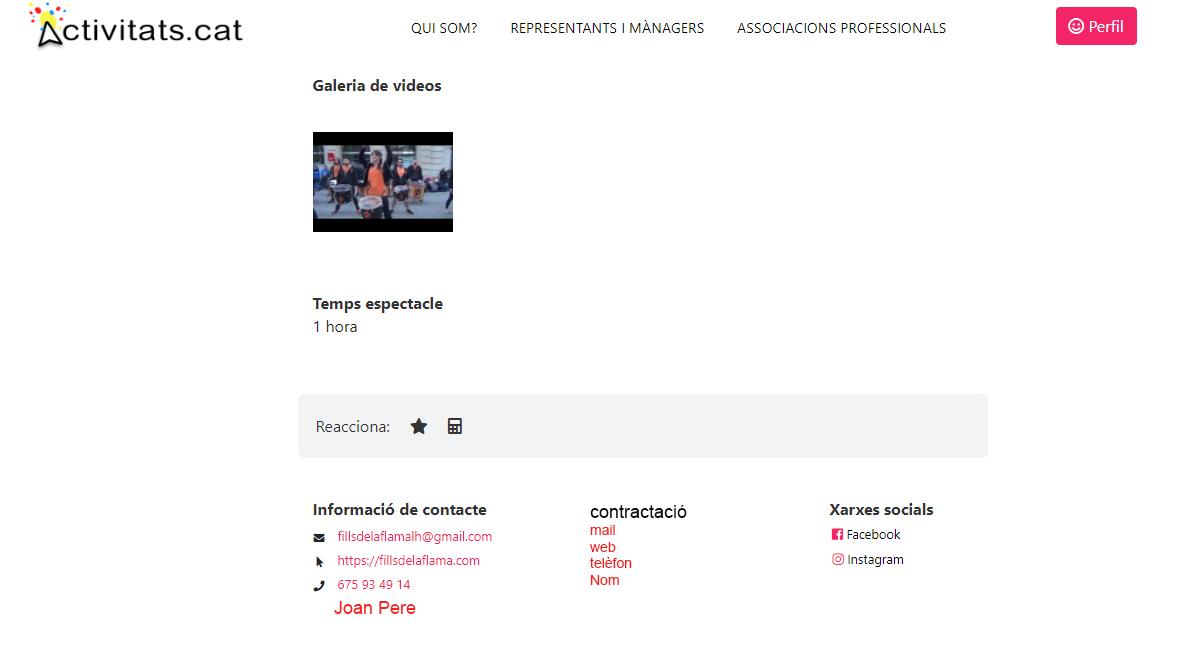Click the fillsdelaflamalh@gmail.com email link
The height and width of the screenshot is (652, 1194).
414,536
